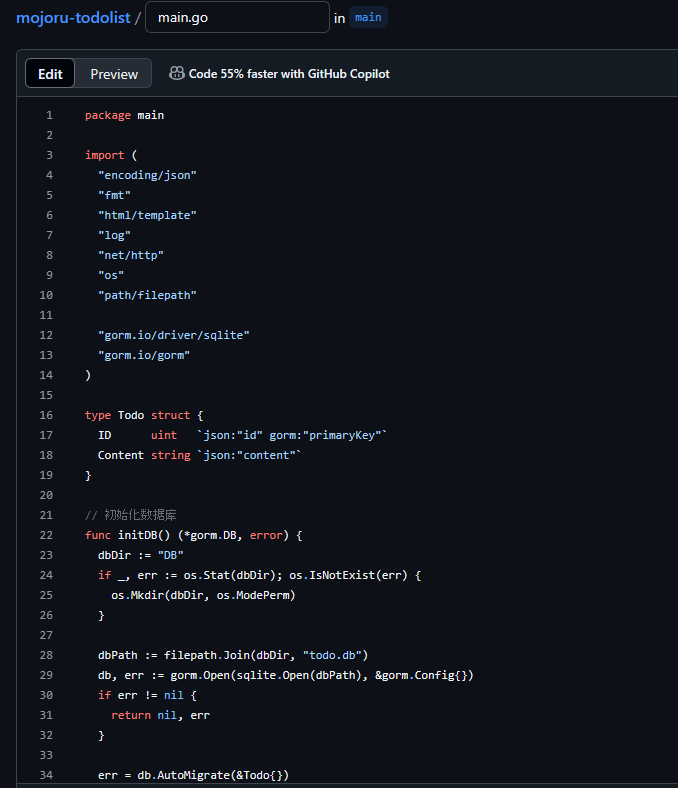The image size is (678, 788).
Task: Click the "html/template" import line
Action: click(147, 215)
